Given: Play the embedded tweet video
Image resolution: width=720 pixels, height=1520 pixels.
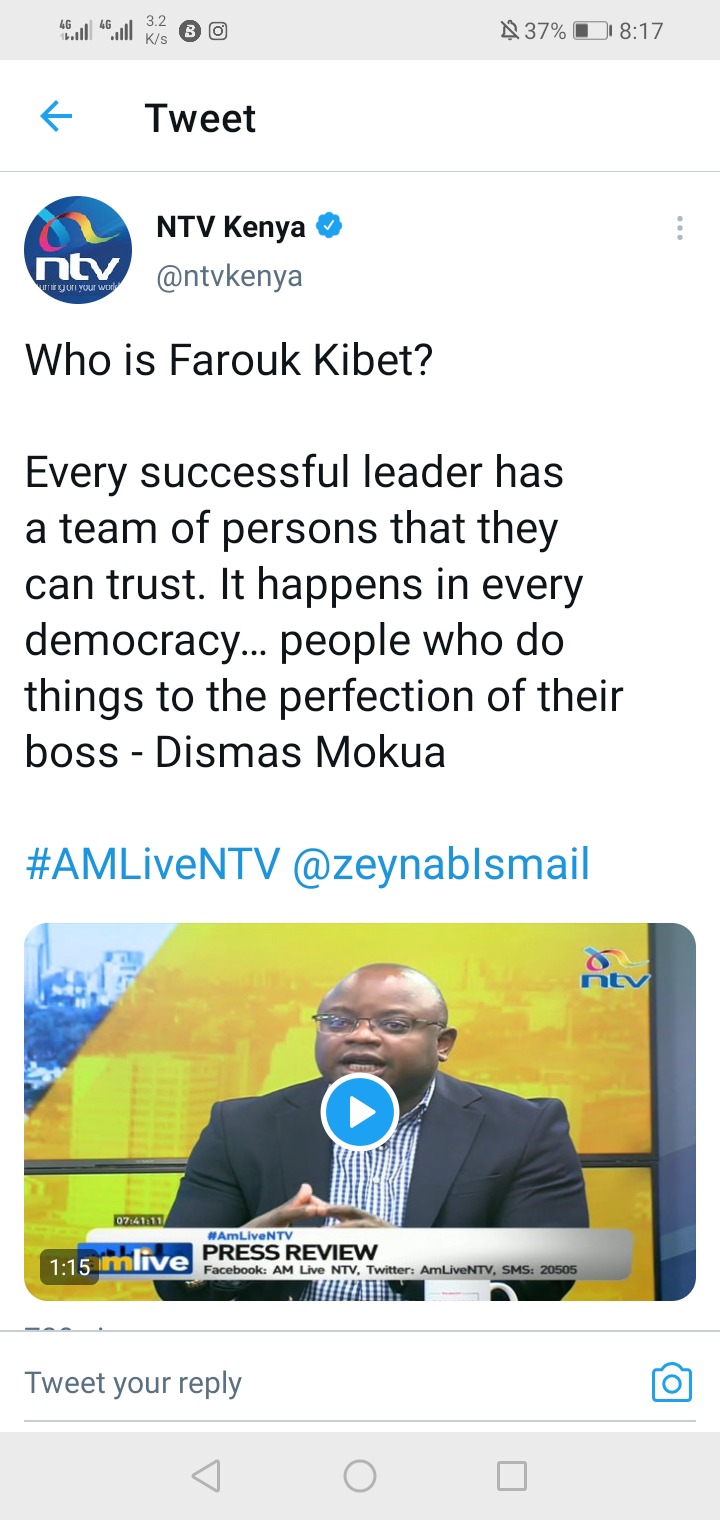Looking at the screenshot, I should tap(360, 1112).
